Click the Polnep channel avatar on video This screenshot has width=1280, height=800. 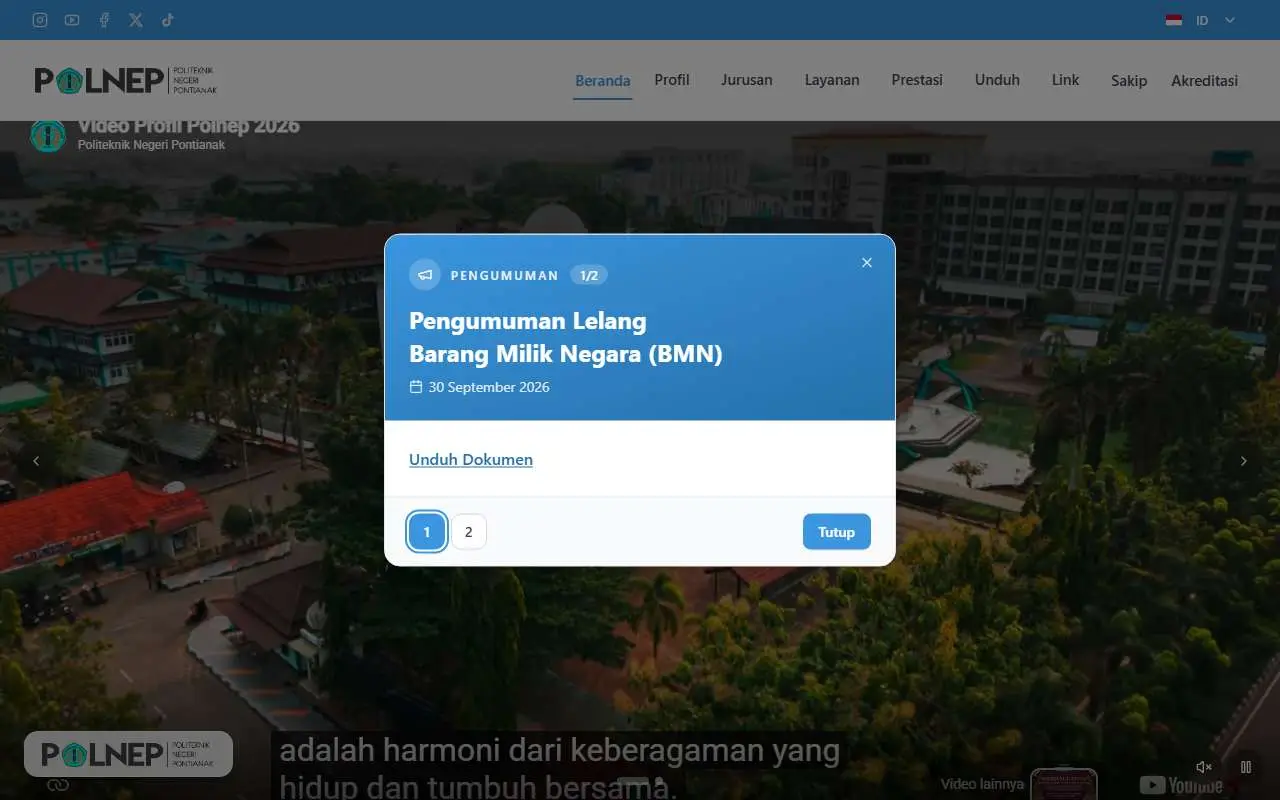pyautogui.click(x=47, y=135)
